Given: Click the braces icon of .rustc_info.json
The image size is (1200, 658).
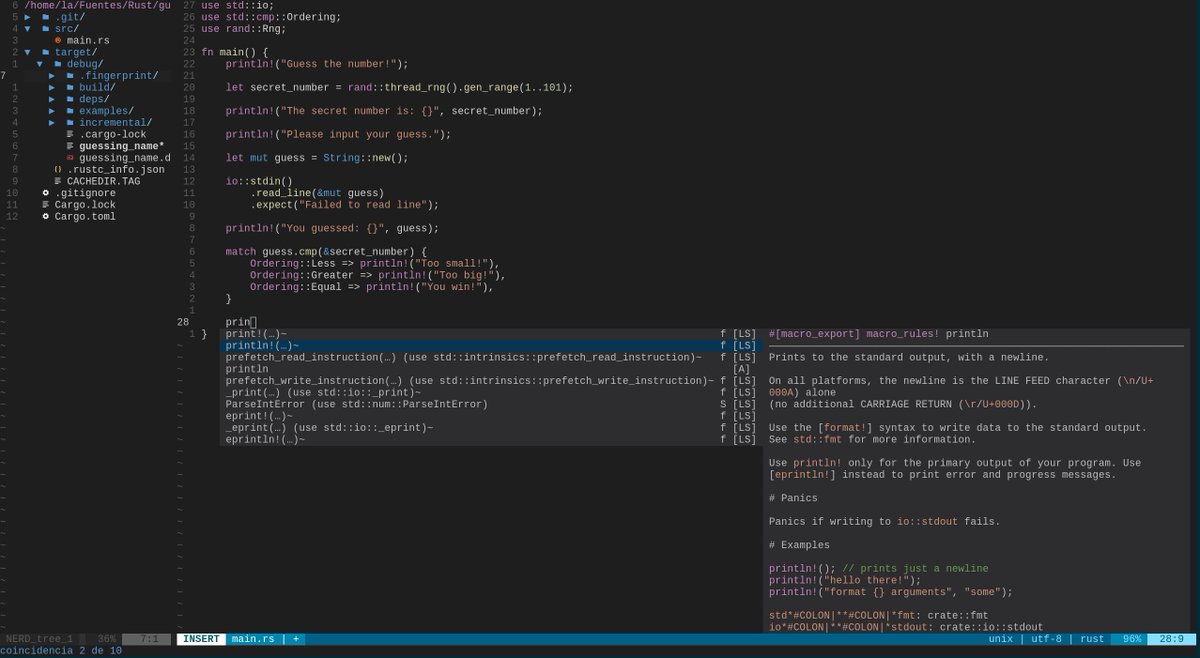Looking at the screenshot, I should pyautogui.click(x=56, y=170).
